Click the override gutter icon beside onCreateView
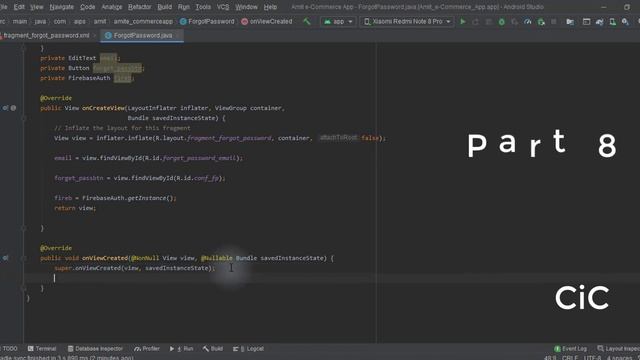This screenshot has height=360, width=640. 6,108
